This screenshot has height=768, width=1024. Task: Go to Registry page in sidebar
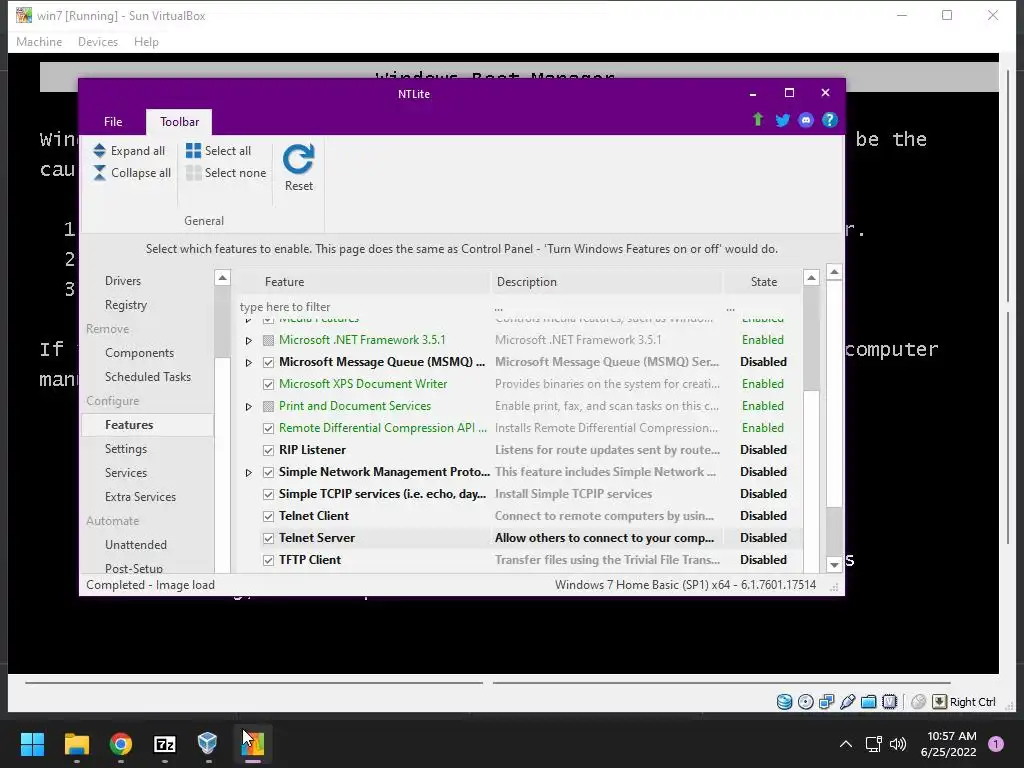pyautogui.click(x=126, y=305)
